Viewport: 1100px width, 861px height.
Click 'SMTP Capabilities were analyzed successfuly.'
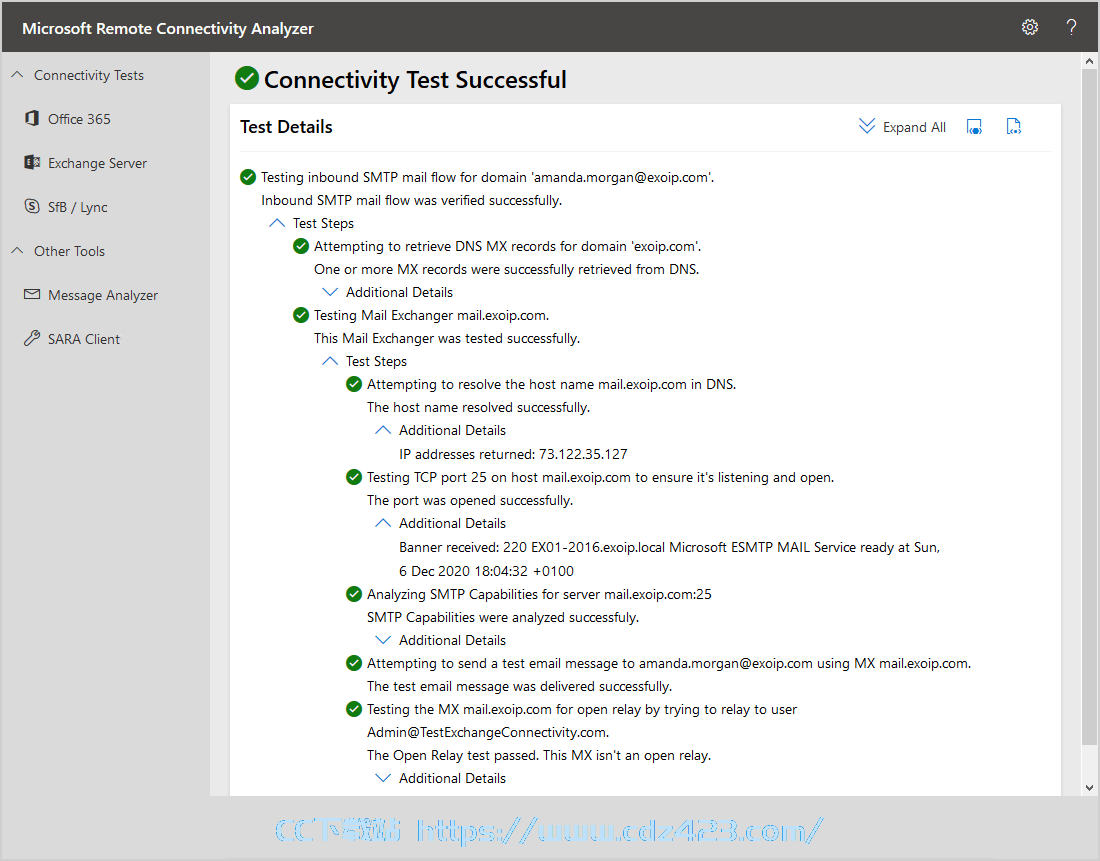pyautogui.click(x=503, y=618)
